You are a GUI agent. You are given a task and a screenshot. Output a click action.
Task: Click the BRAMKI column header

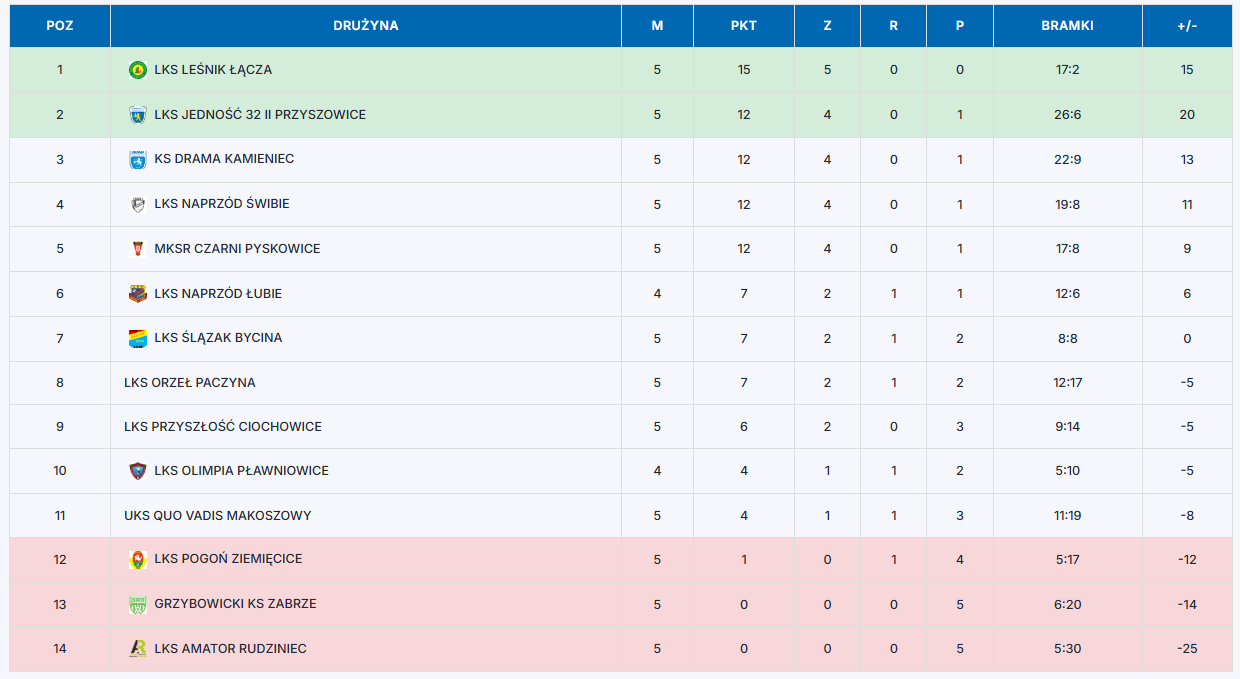pos(1068,26)
